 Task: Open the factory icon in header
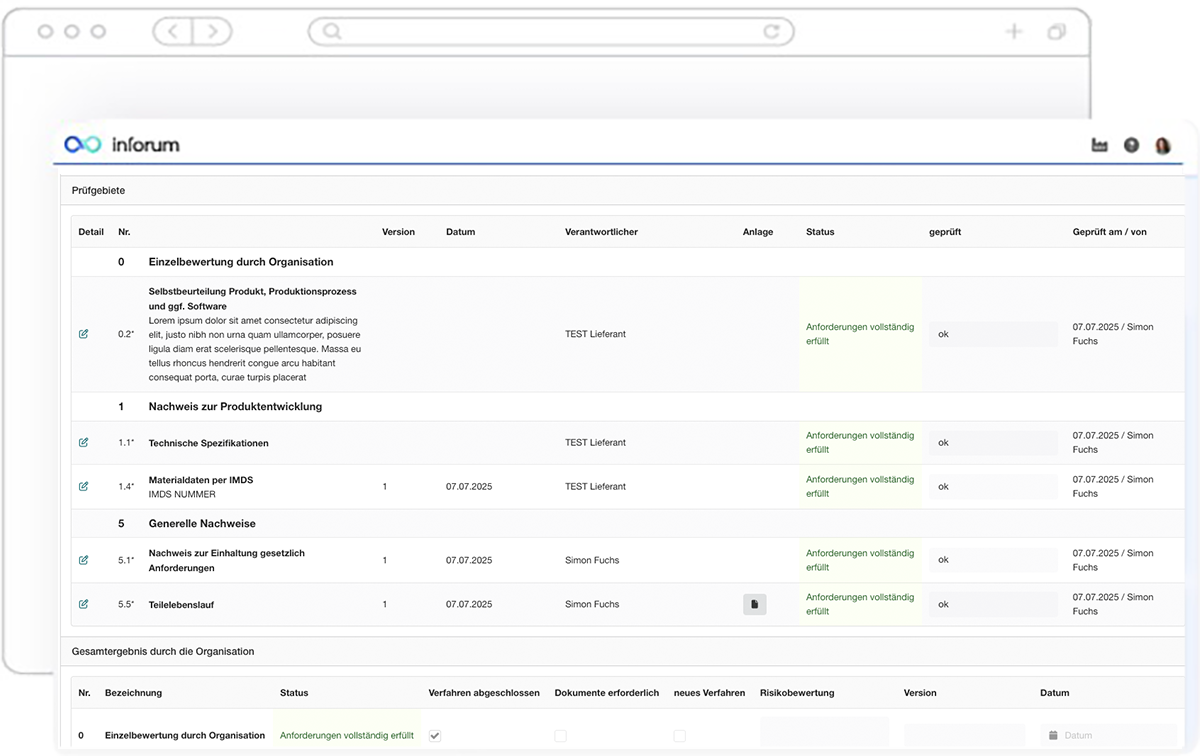tap(1100, 146)
